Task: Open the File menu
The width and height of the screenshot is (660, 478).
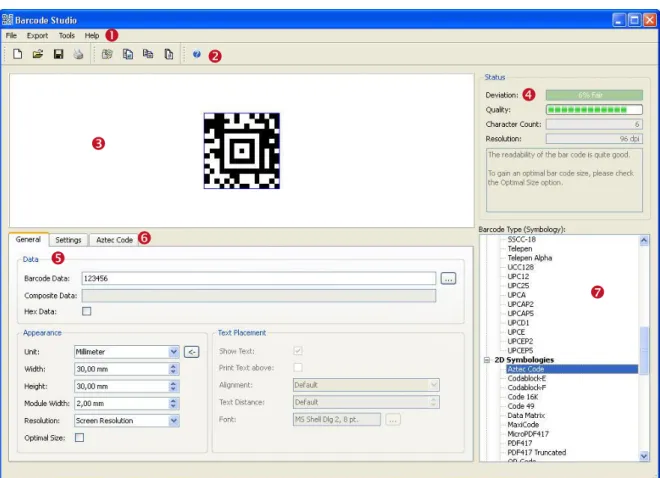Action: [x=11, y=36]
